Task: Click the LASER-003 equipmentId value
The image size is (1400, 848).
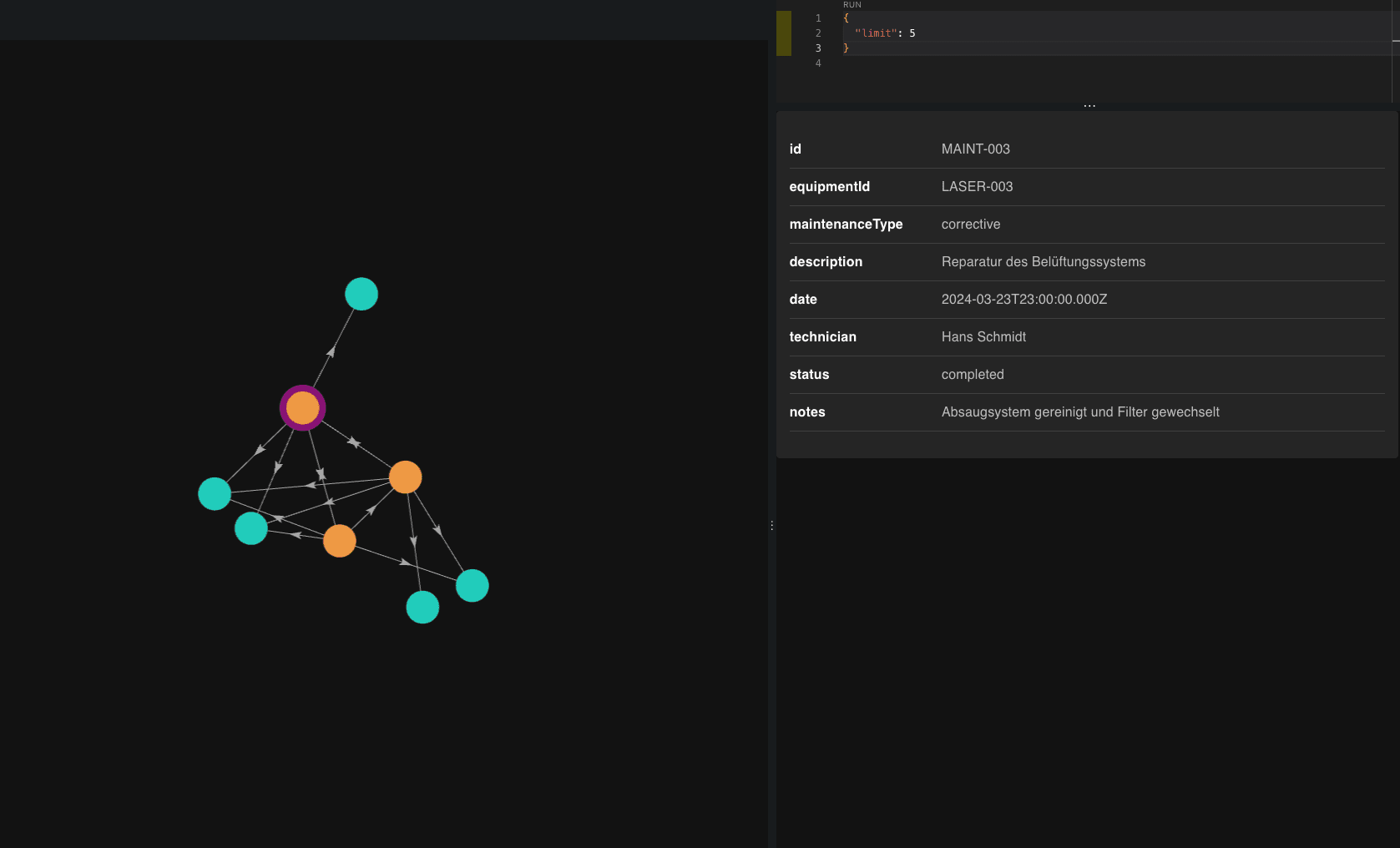Action: (977, 187)
